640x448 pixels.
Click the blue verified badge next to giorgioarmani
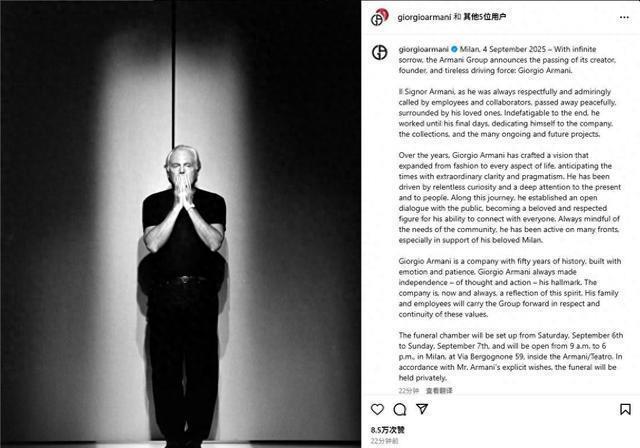(x=454, y=49)
